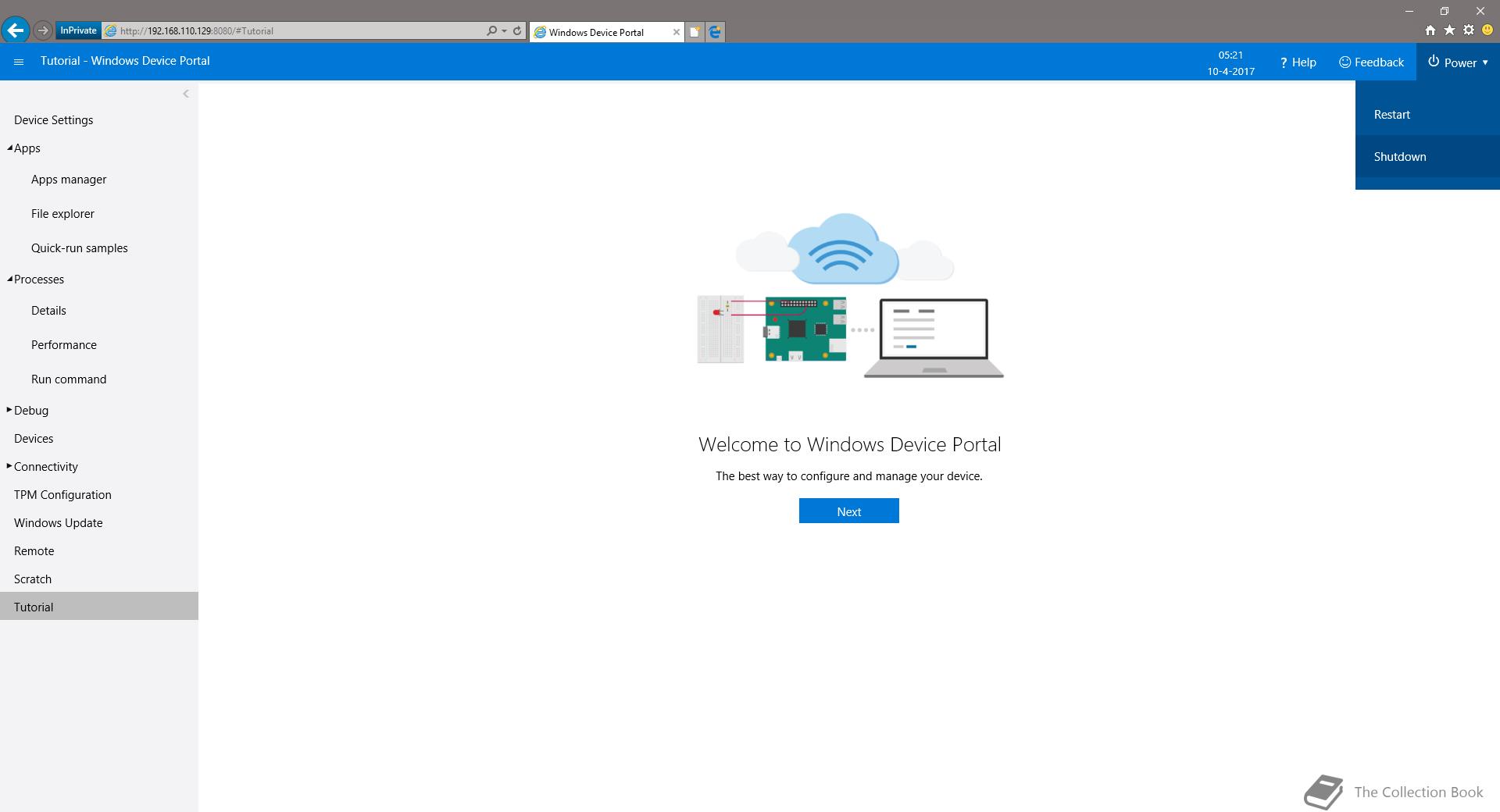Click the Next button
The image size is (1500, 812).
[848, 511]
